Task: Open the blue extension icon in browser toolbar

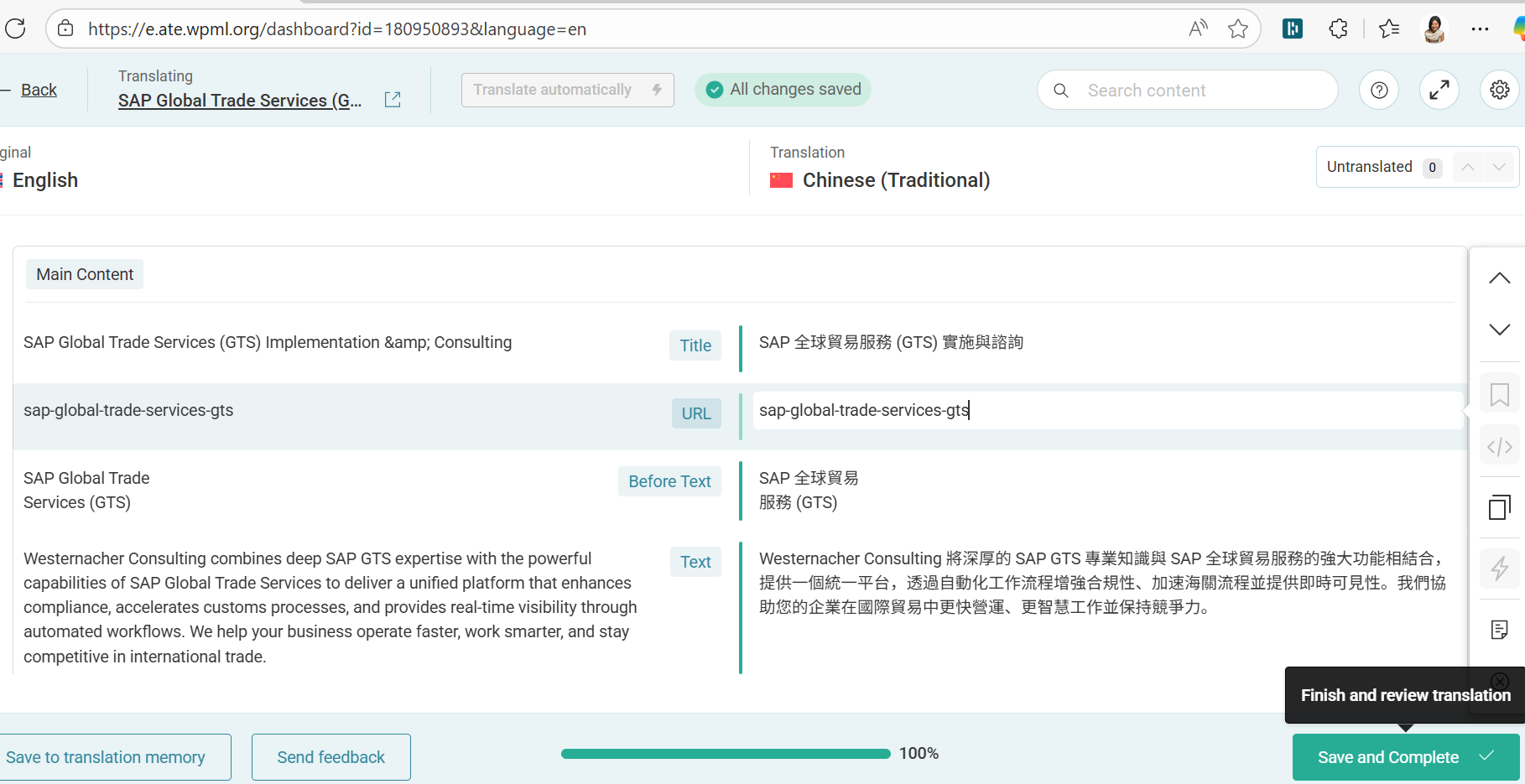Action: click(1293, 29)
